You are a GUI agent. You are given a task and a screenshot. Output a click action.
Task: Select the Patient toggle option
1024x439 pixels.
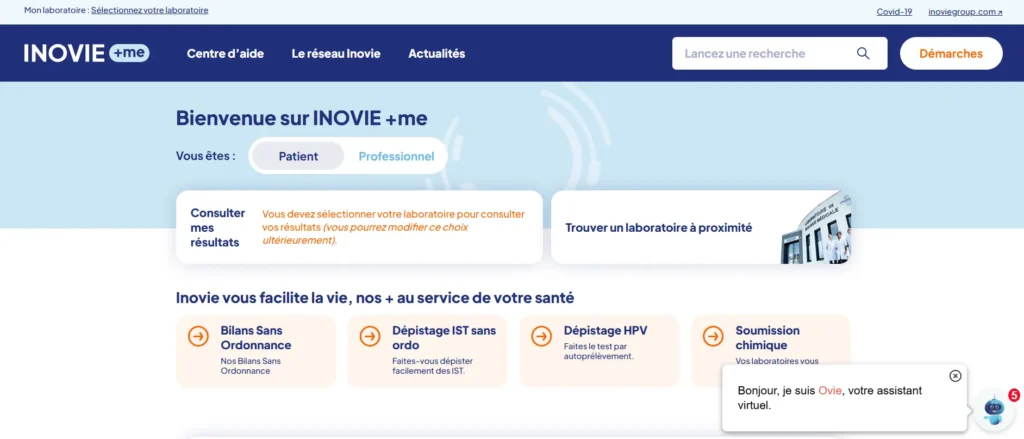[x=298, y=156]
